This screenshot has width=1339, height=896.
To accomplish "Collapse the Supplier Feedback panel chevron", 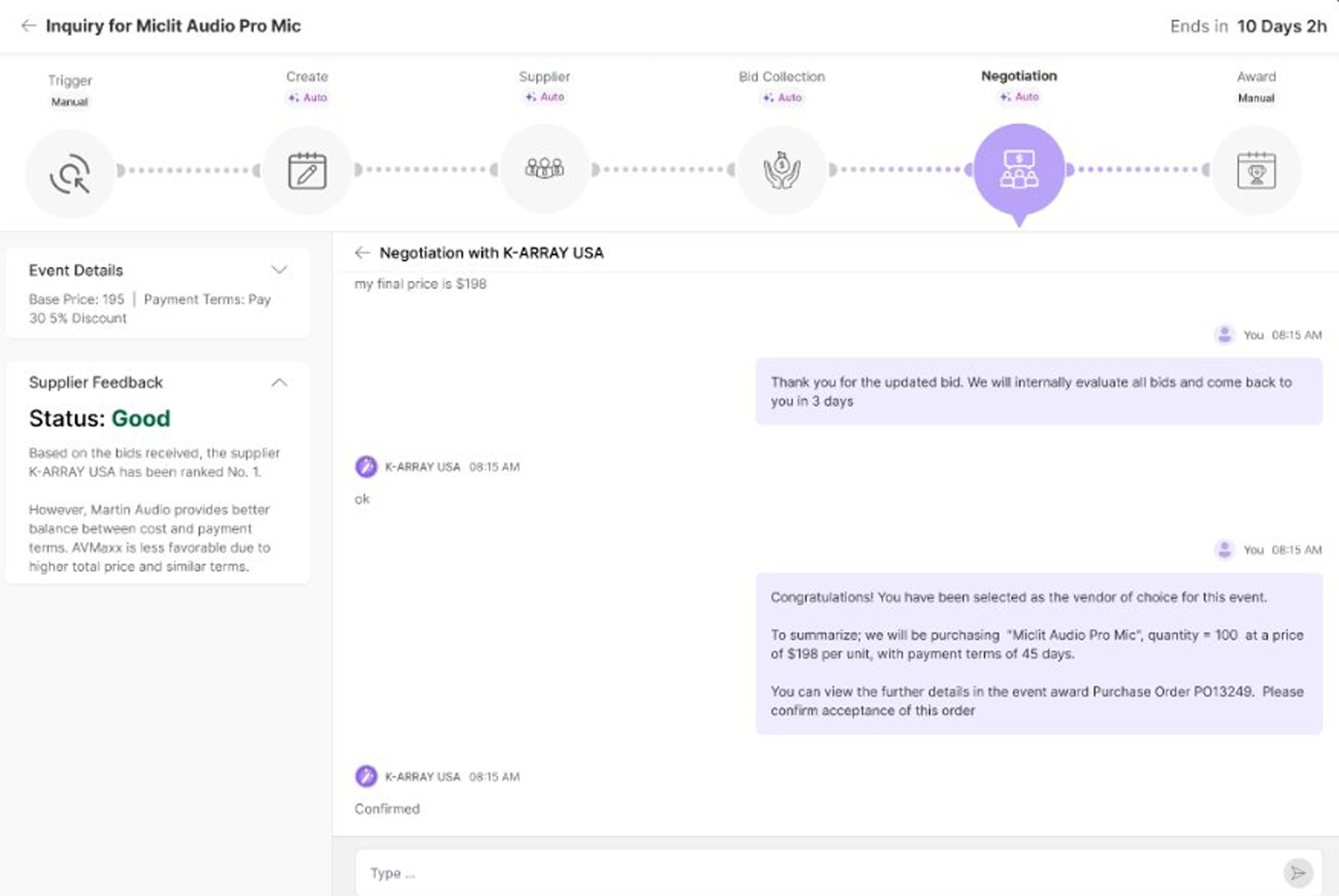I will click(x=279, y=382).
